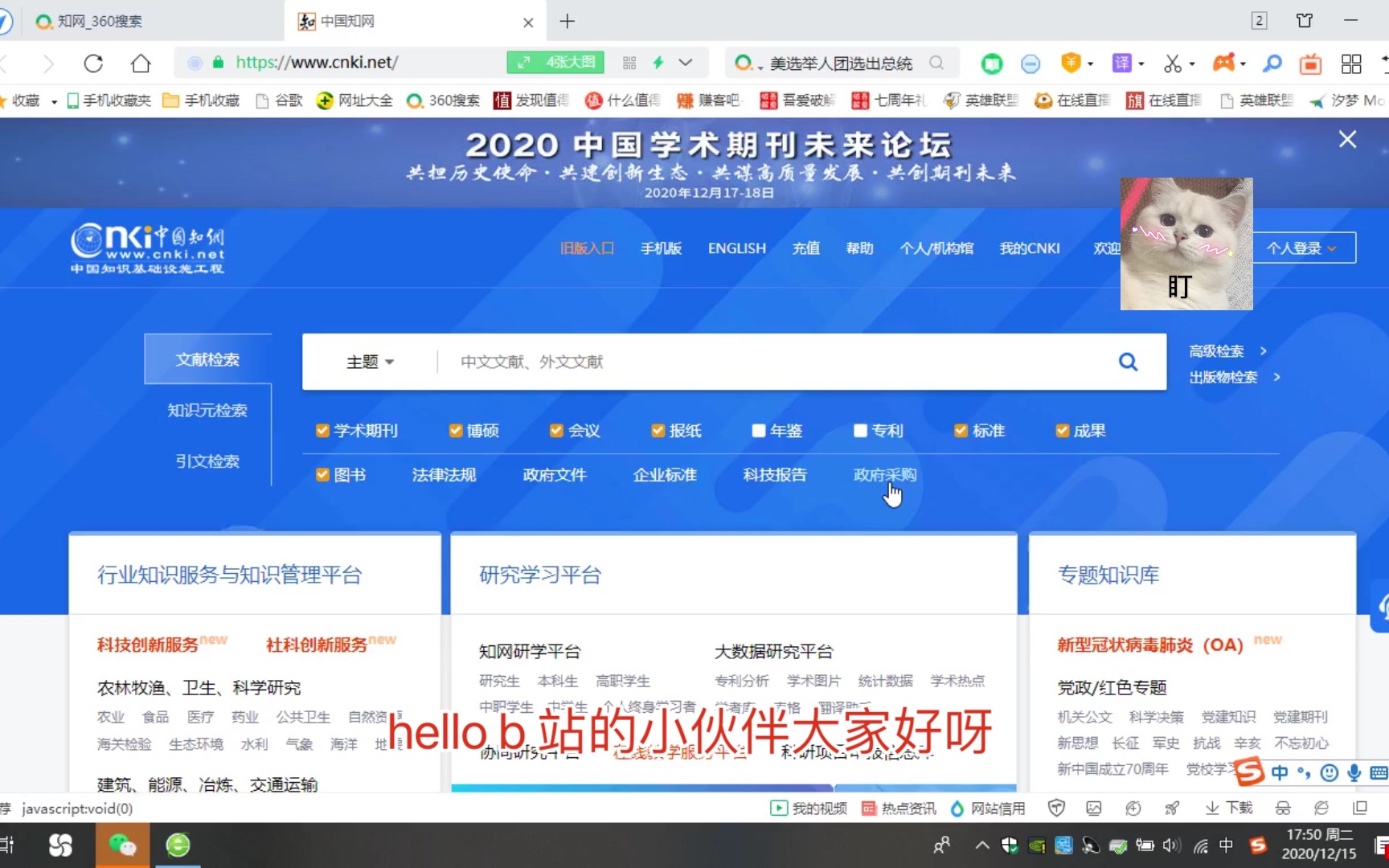
Task: Click the scissors screenshot tool icon
Action: (x=1173, y=63)
